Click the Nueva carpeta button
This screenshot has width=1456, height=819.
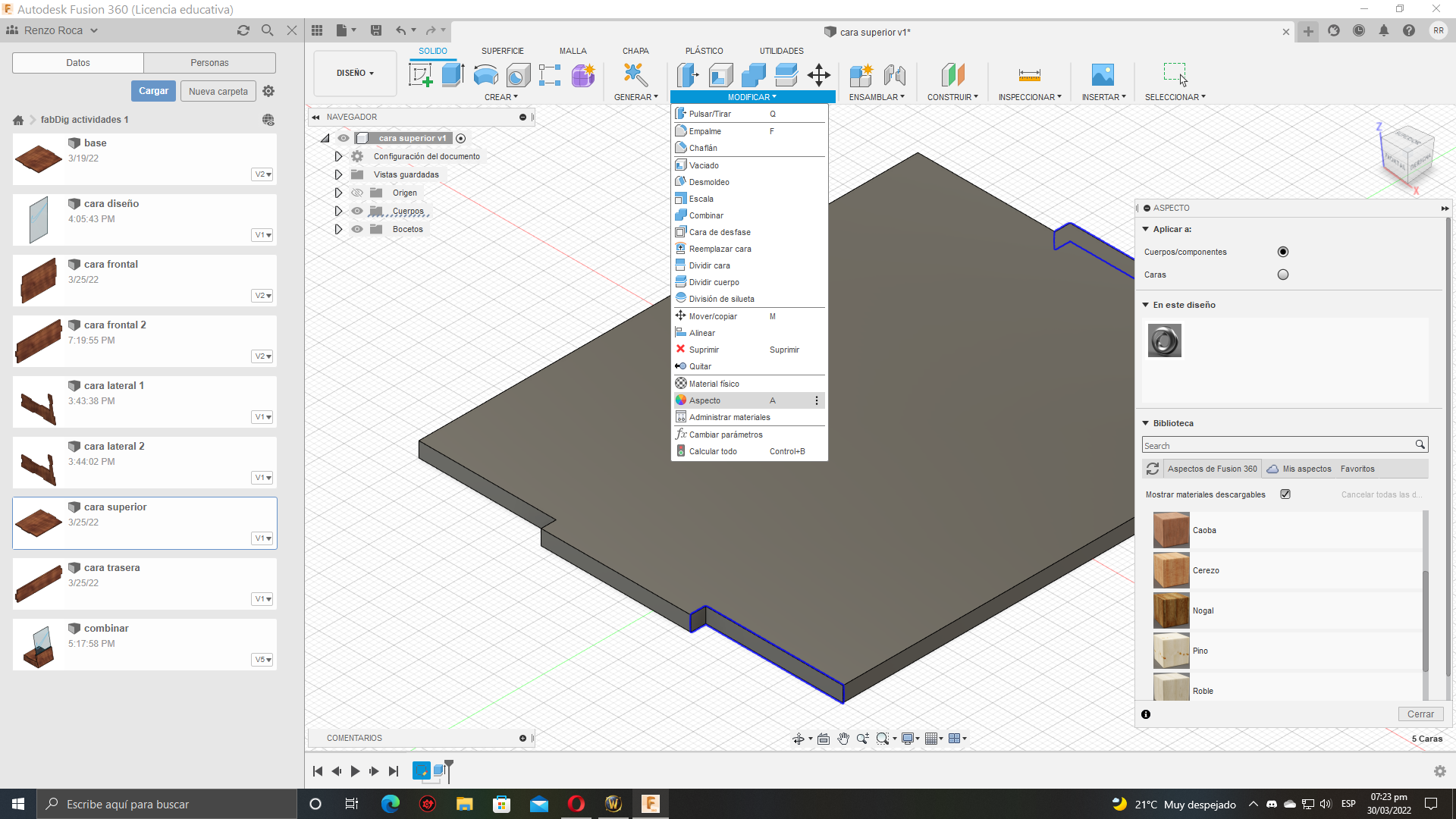[x=218, y=91]
